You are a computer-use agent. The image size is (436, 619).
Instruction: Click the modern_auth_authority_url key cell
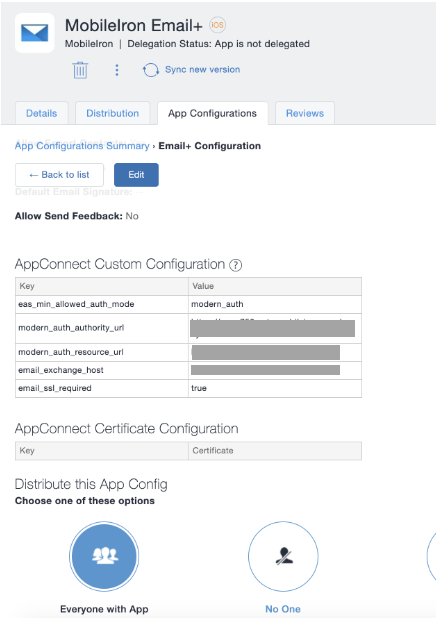click(102, 328)
